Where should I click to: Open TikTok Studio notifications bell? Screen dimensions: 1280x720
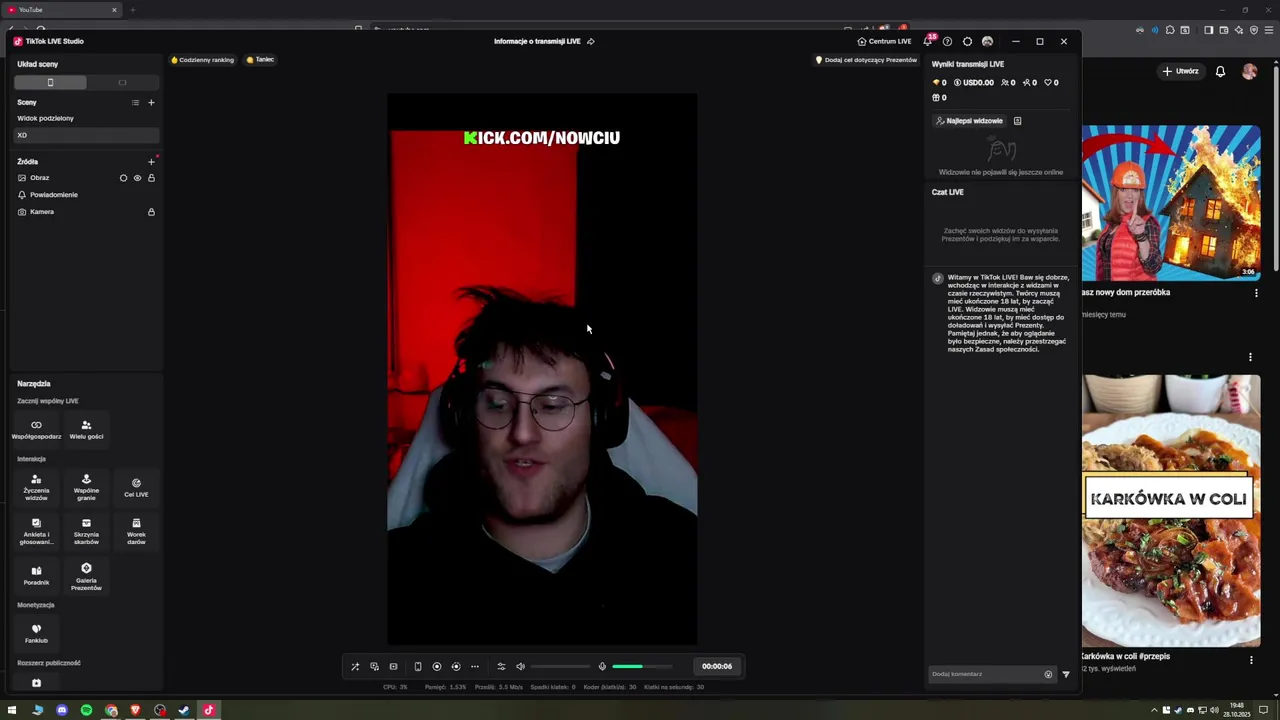tap(928, 41)
